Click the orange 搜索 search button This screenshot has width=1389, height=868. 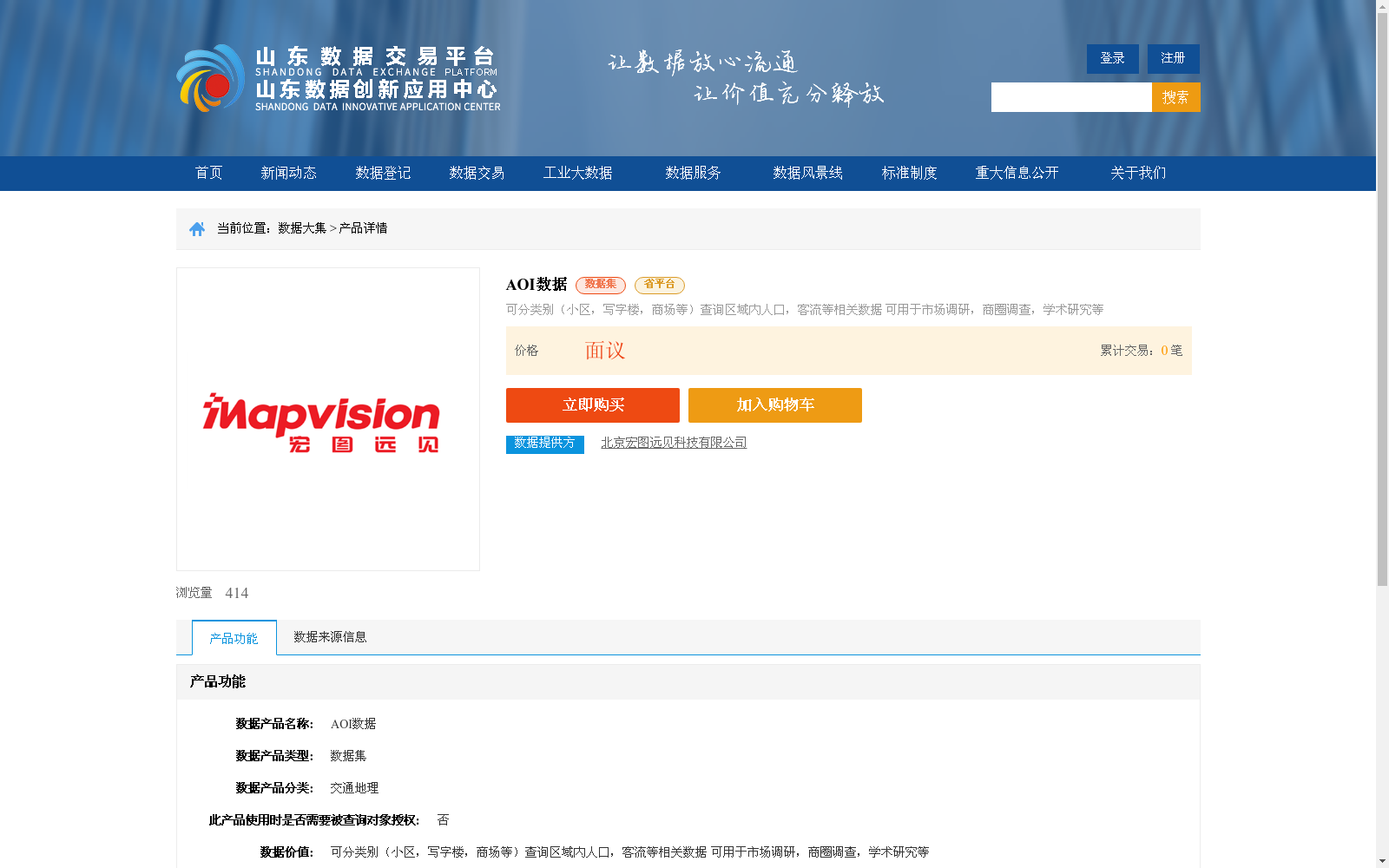[x=1176, y=97]
